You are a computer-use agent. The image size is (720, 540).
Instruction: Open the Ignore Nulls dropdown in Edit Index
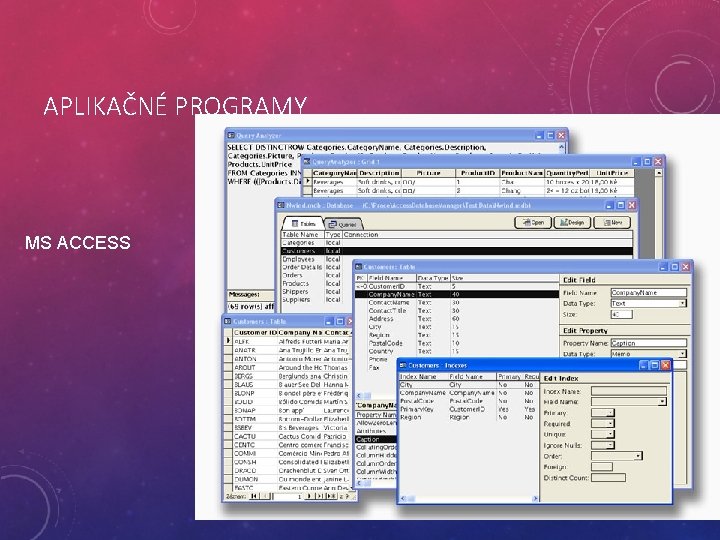click(x=610, y=445)
